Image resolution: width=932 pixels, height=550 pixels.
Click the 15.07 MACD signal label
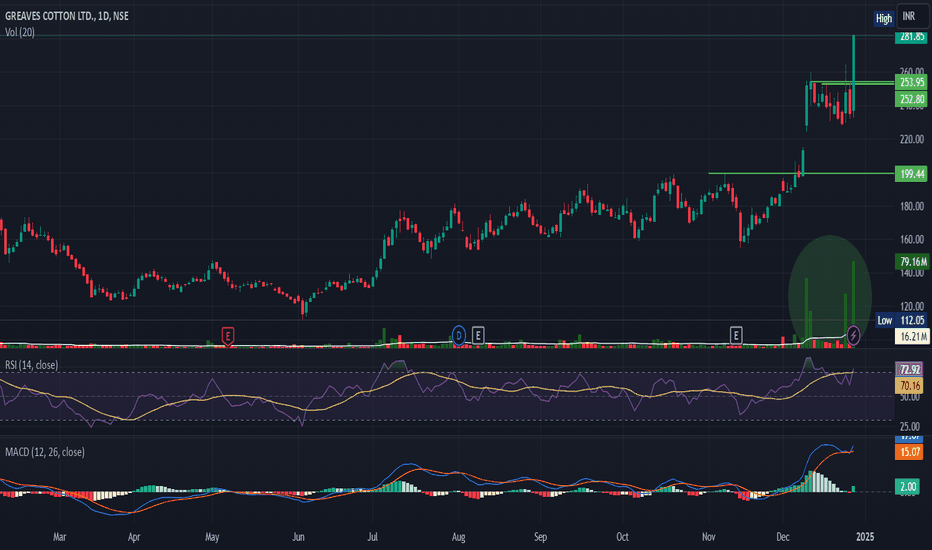(x=909, y=452)
